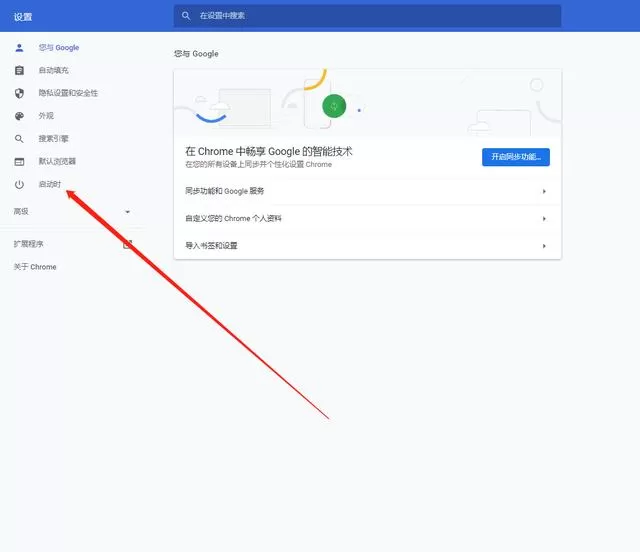Go to 隐私设置和安全性 section
The image size is (640, 552).
[x=68, y=93]
